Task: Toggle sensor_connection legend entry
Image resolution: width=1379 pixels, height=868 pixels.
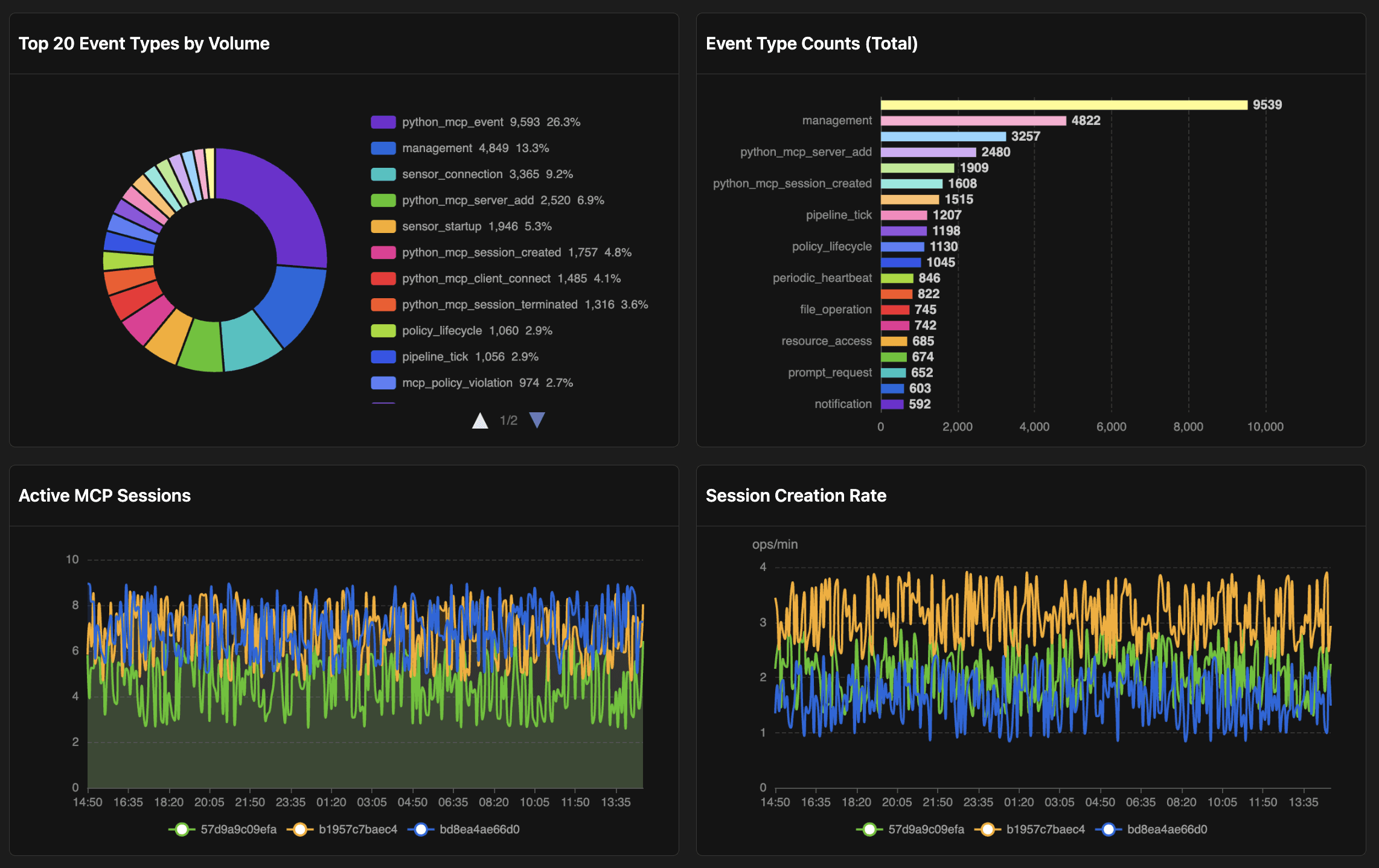Action: click(x=452, y=174)
